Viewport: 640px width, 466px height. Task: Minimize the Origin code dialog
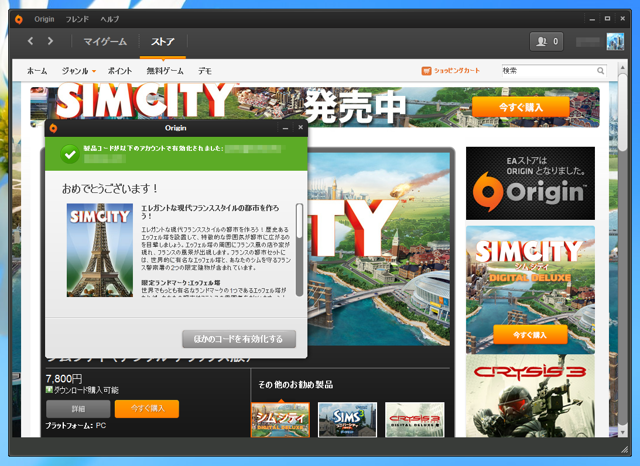click(x=285, y=128)
